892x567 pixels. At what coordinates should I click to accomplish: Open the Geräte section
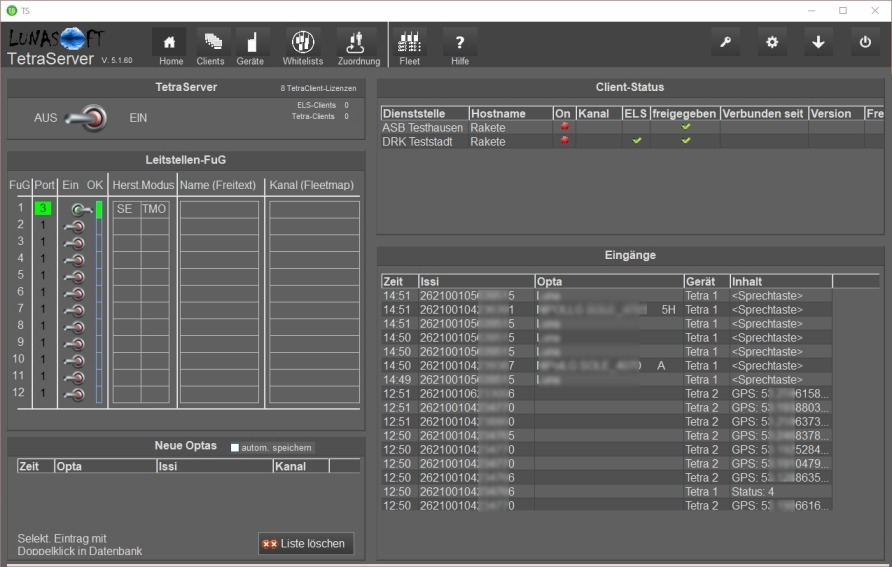point(251,45)
